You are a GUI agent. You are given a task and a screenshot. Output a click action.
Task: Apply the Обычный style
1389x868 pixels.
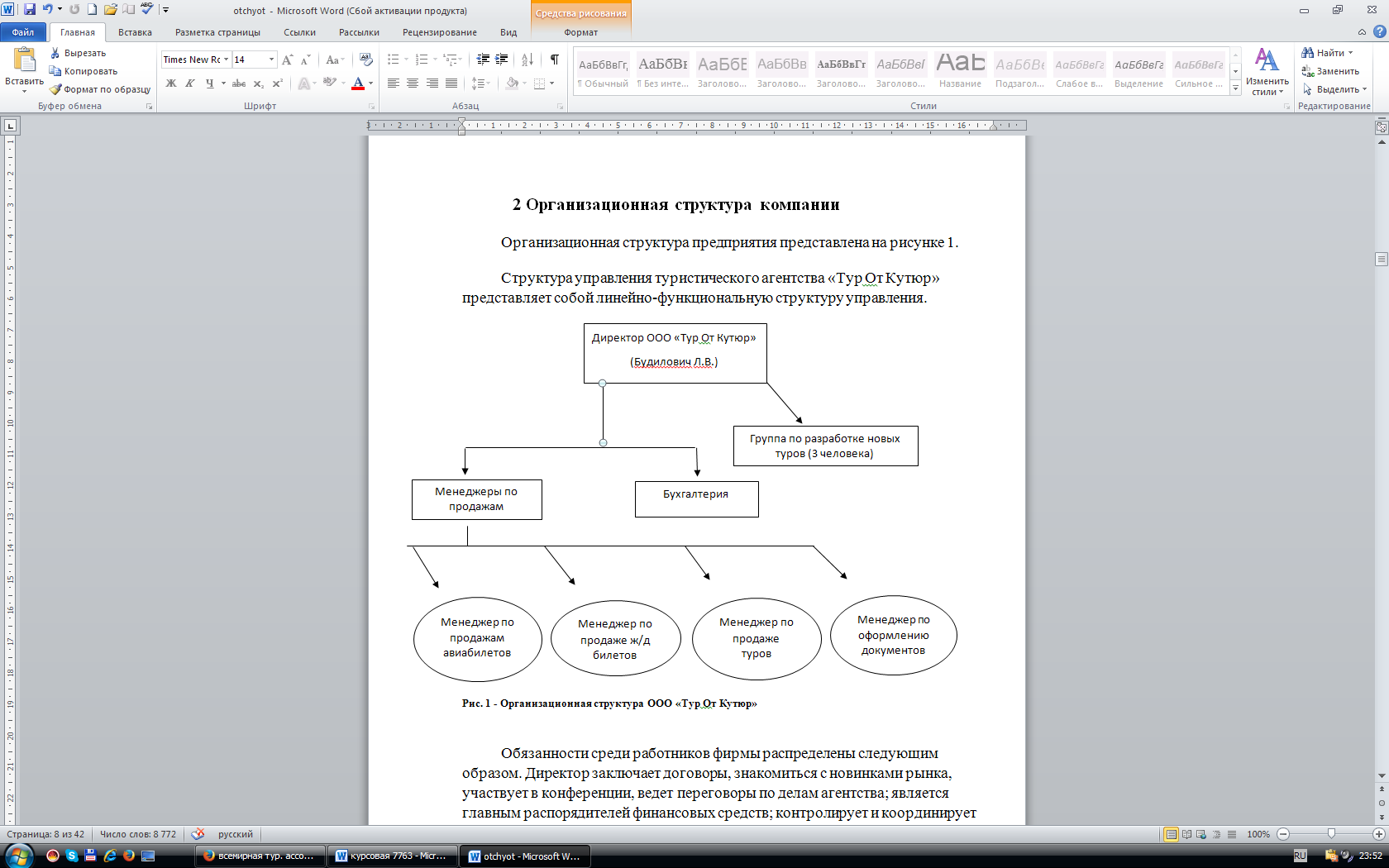pyautogui.click(x=603, y=71)
